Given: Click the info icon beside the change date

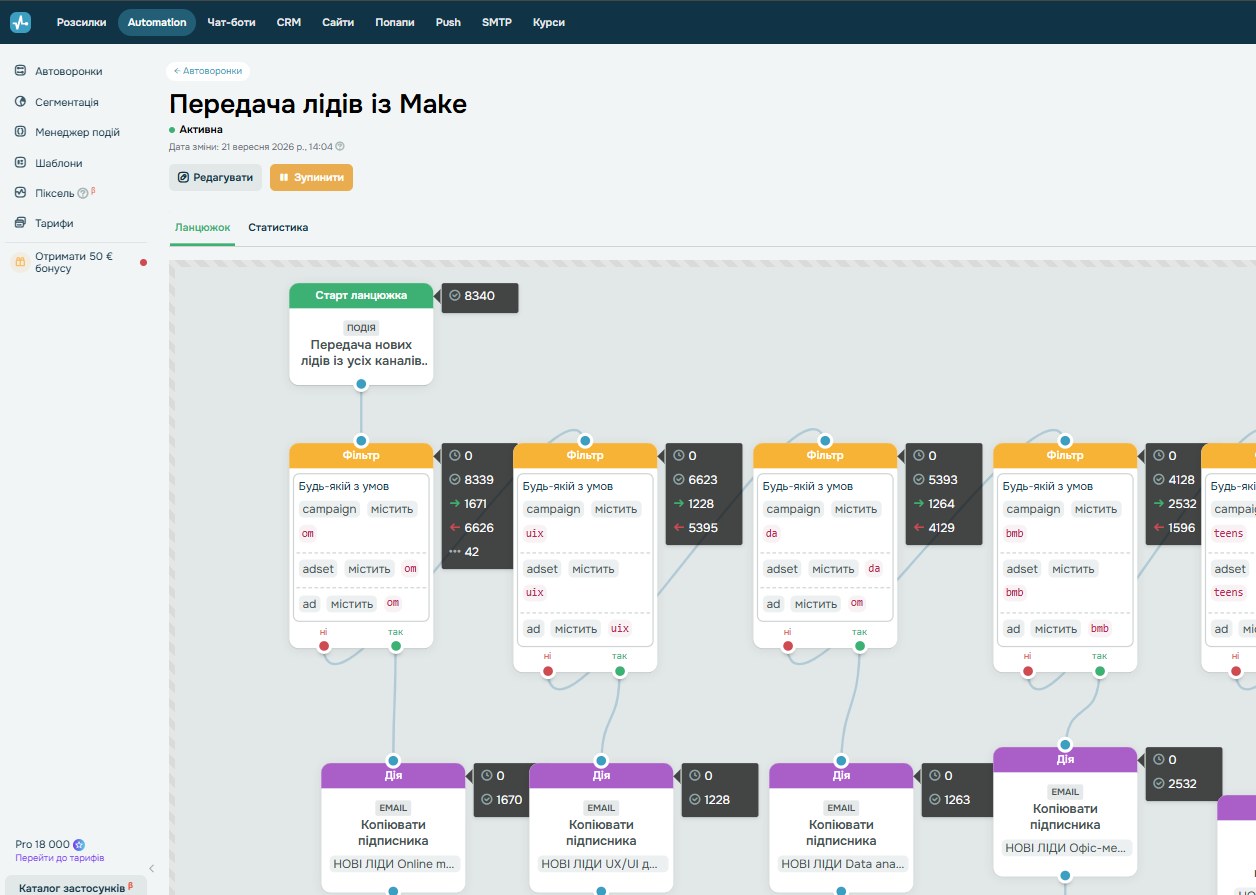Looking at the screenshot, I should click(340, 146).
